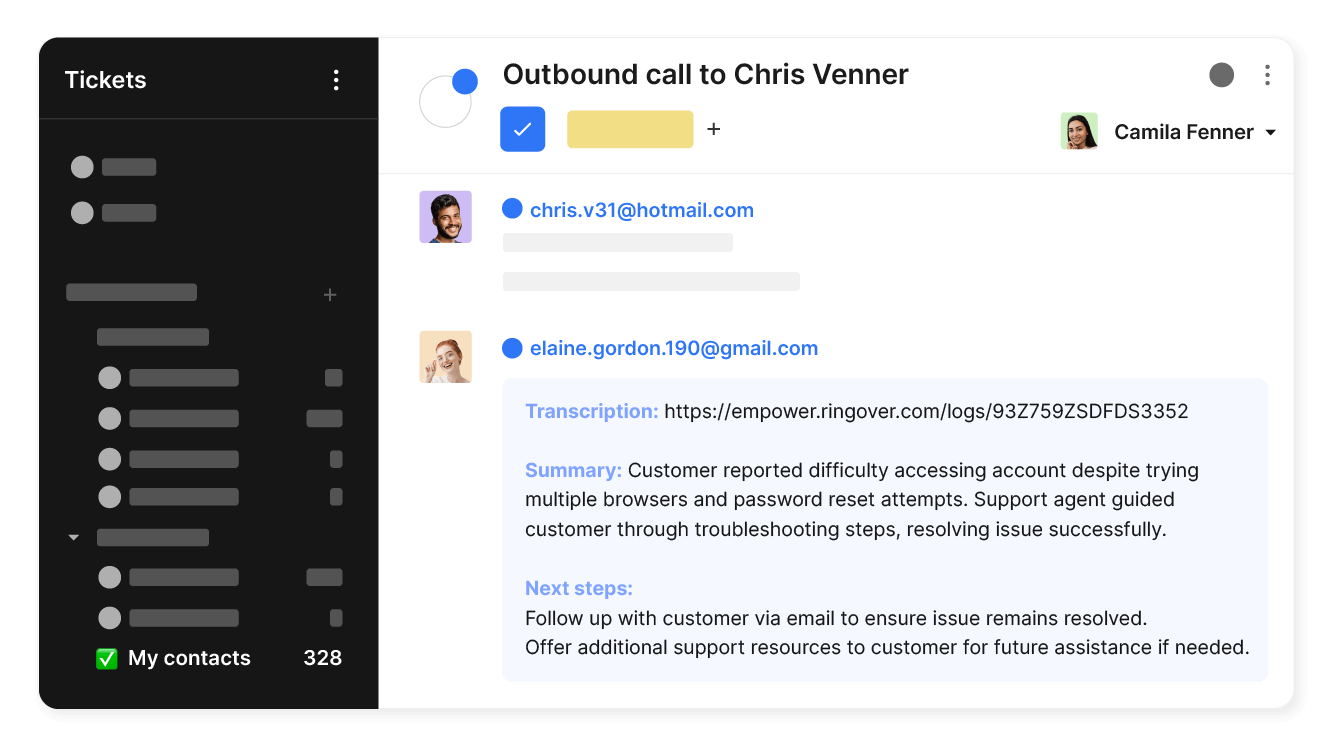Open the ticket options kebab menu

pyautogui.click(x=1267, y=75)
